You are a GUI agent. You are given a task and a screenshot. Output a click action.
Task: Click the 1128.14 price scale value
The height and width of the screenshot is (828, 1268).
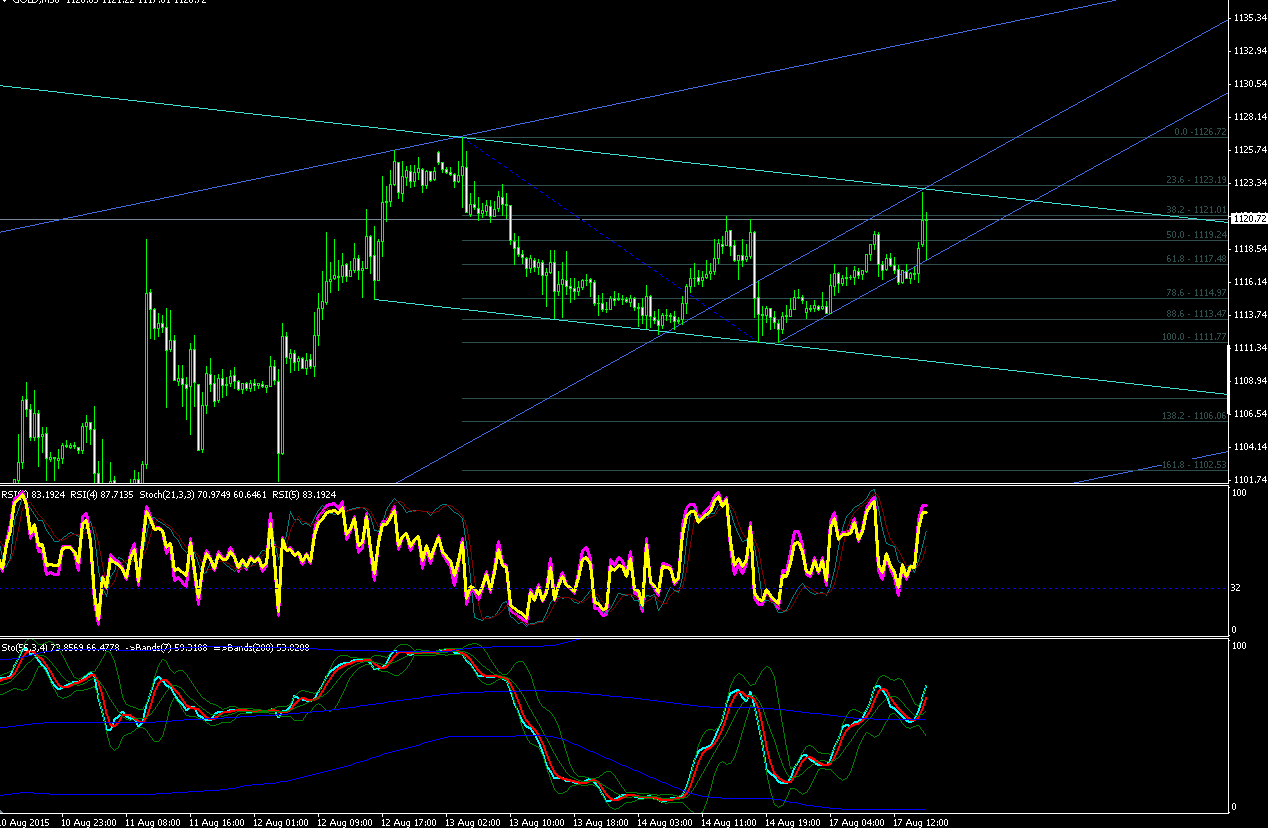pos(1251,116)
